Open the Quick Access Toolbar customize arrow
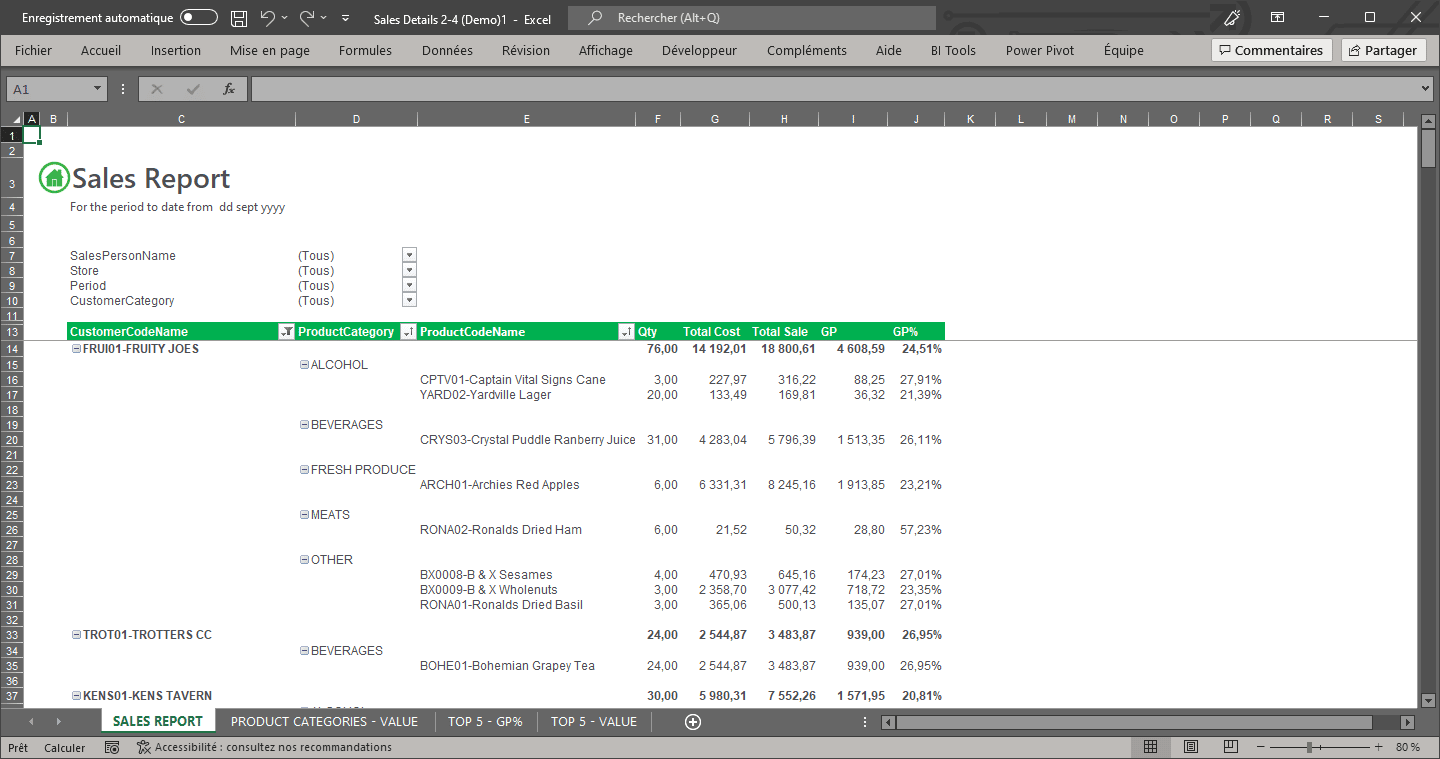 (x=346, y=18)
